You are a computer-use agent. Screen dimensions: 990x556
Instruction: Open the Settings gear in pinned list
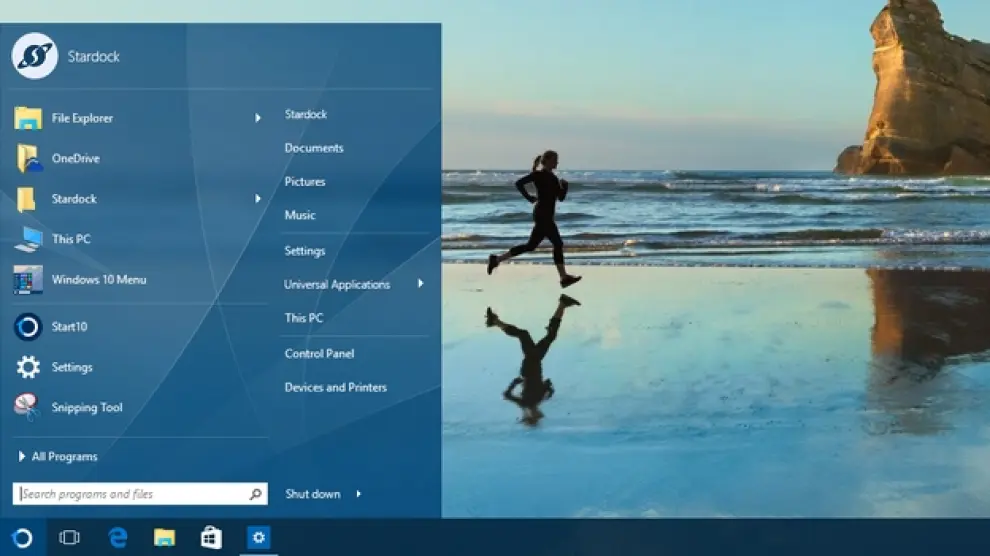click(x=28, y=367)
